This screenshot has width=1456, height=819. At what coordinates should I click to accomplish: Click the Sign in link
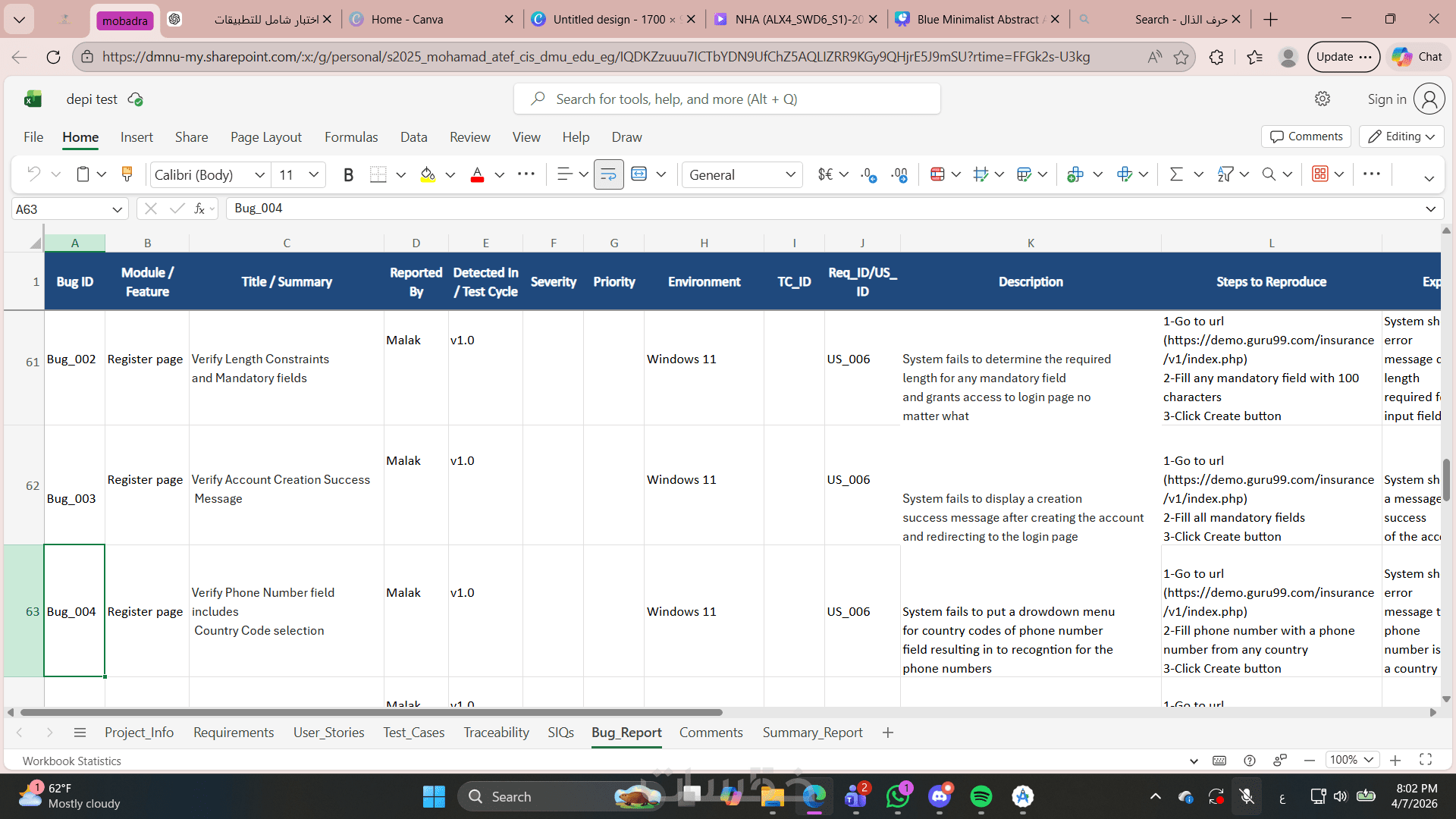[x=1386, y=99]
